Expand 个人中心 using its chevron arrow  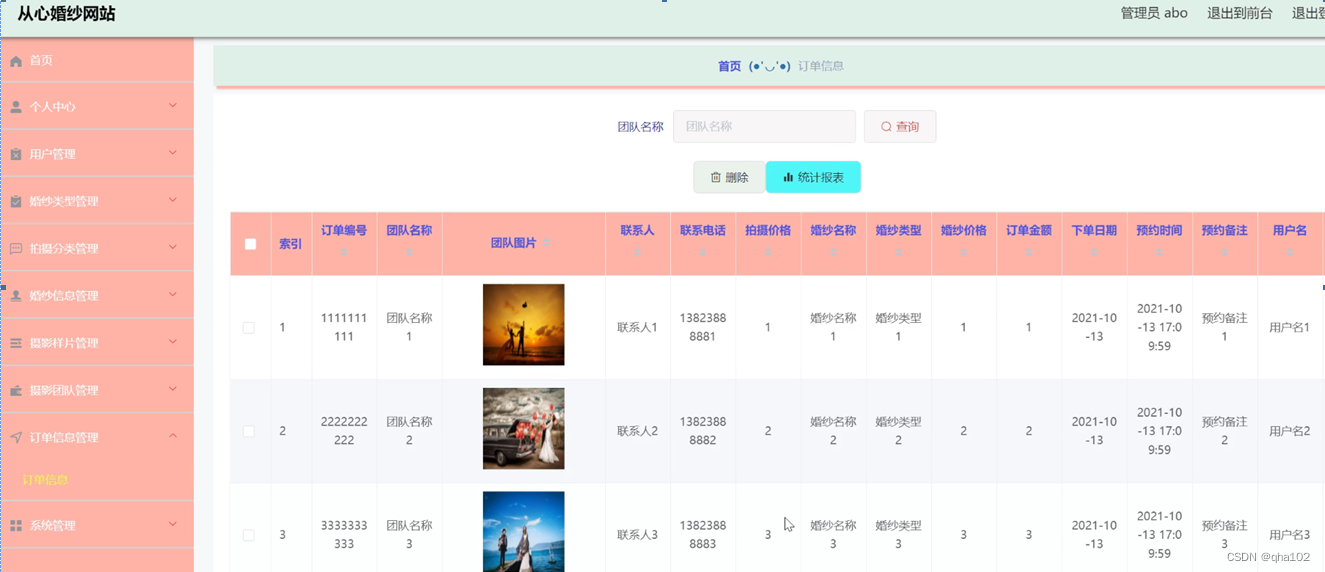[173, 105]
